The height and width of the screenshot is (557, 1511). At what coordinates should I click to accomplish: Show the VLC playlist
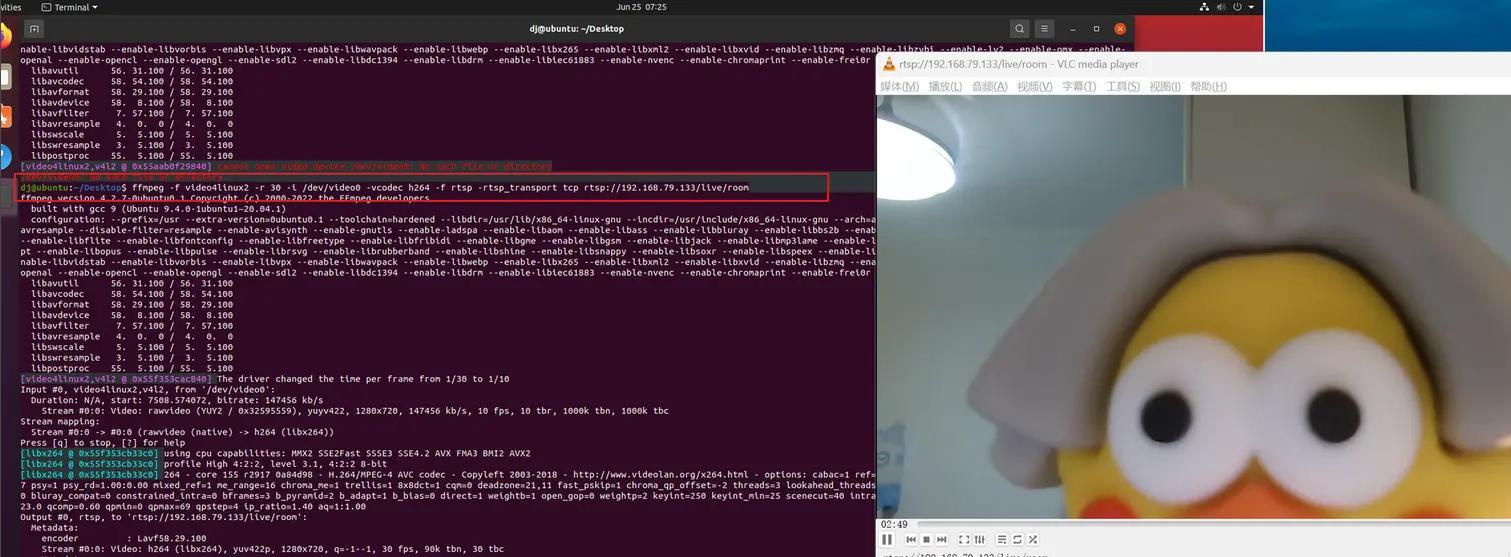click(x=1002, y=539)
